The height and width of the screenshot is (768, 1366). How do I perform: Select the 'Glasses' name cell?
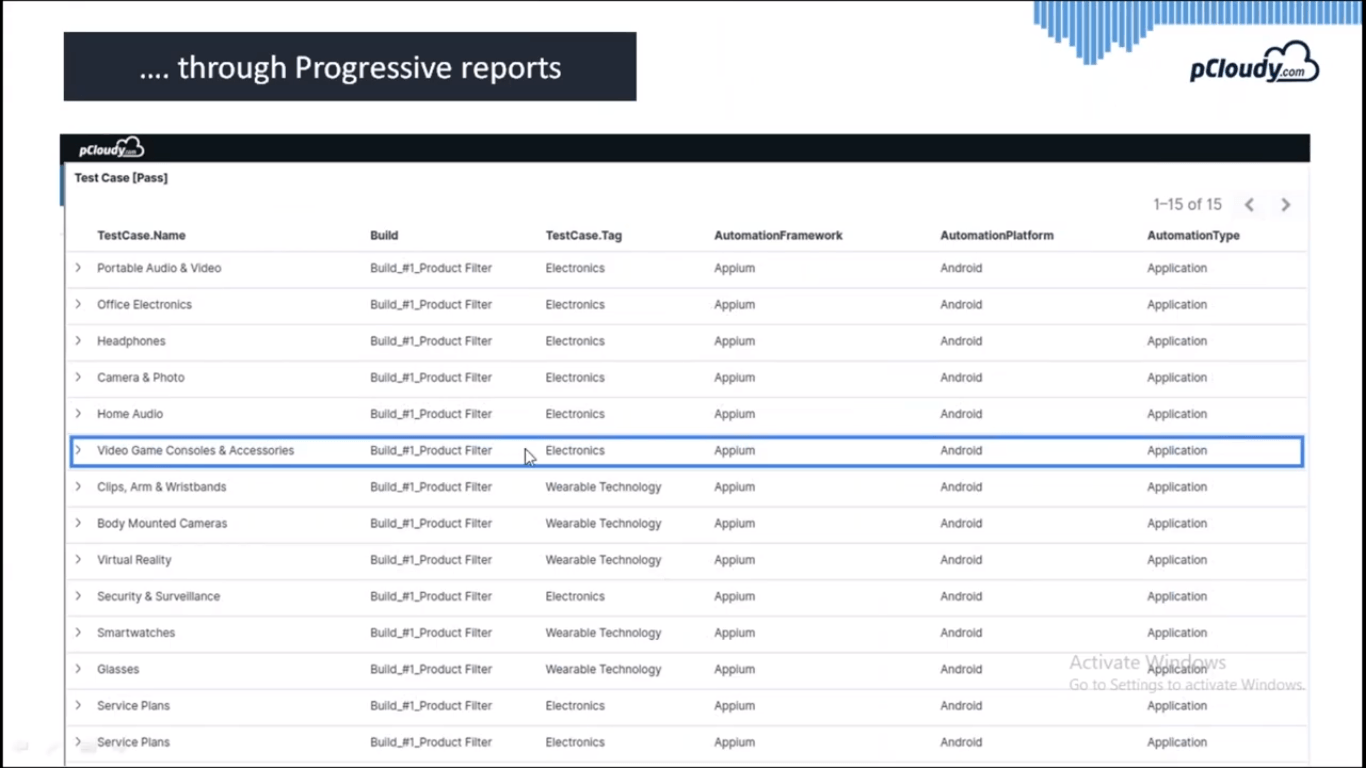coord(118,669)
